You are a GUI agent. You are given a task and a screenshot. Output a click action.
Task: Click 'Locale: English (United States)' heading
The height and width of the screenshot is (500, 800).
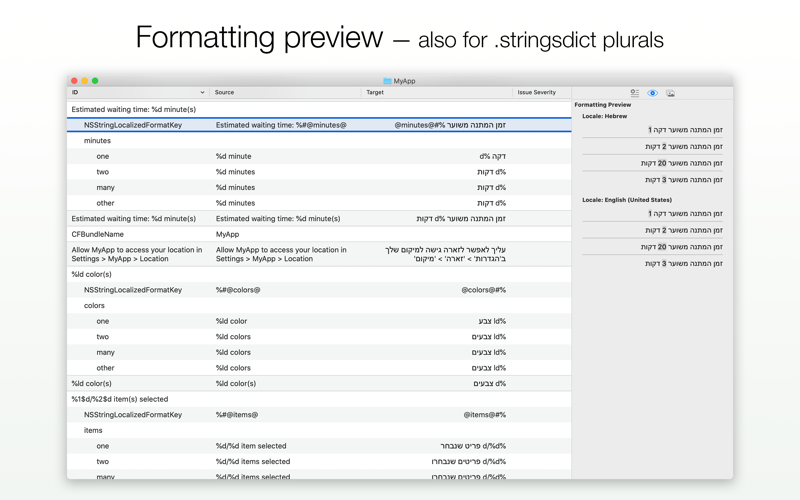(627, 200)
